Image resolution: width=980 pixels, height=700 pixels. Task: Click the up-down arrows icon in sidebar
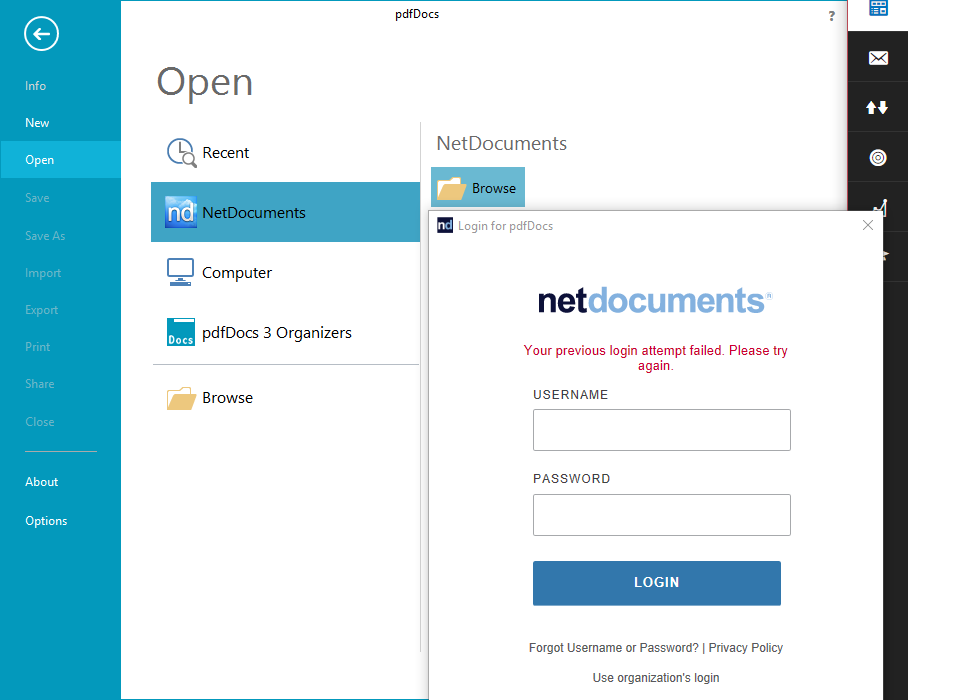tap(877, 108)
